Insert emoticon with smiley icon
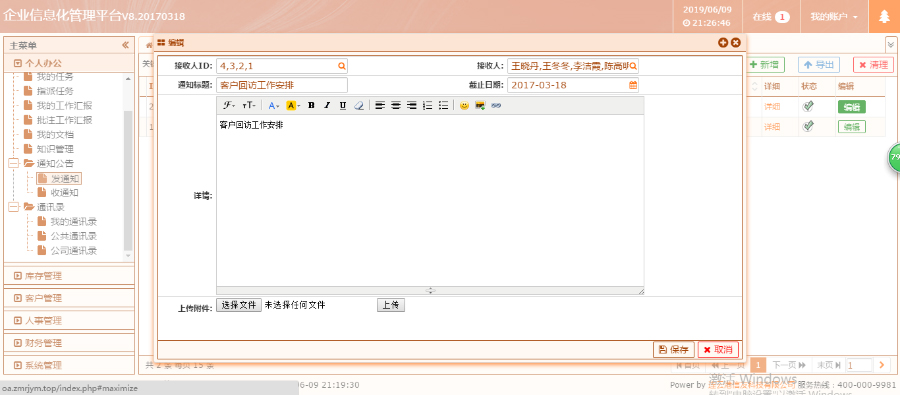 point(464,106)
